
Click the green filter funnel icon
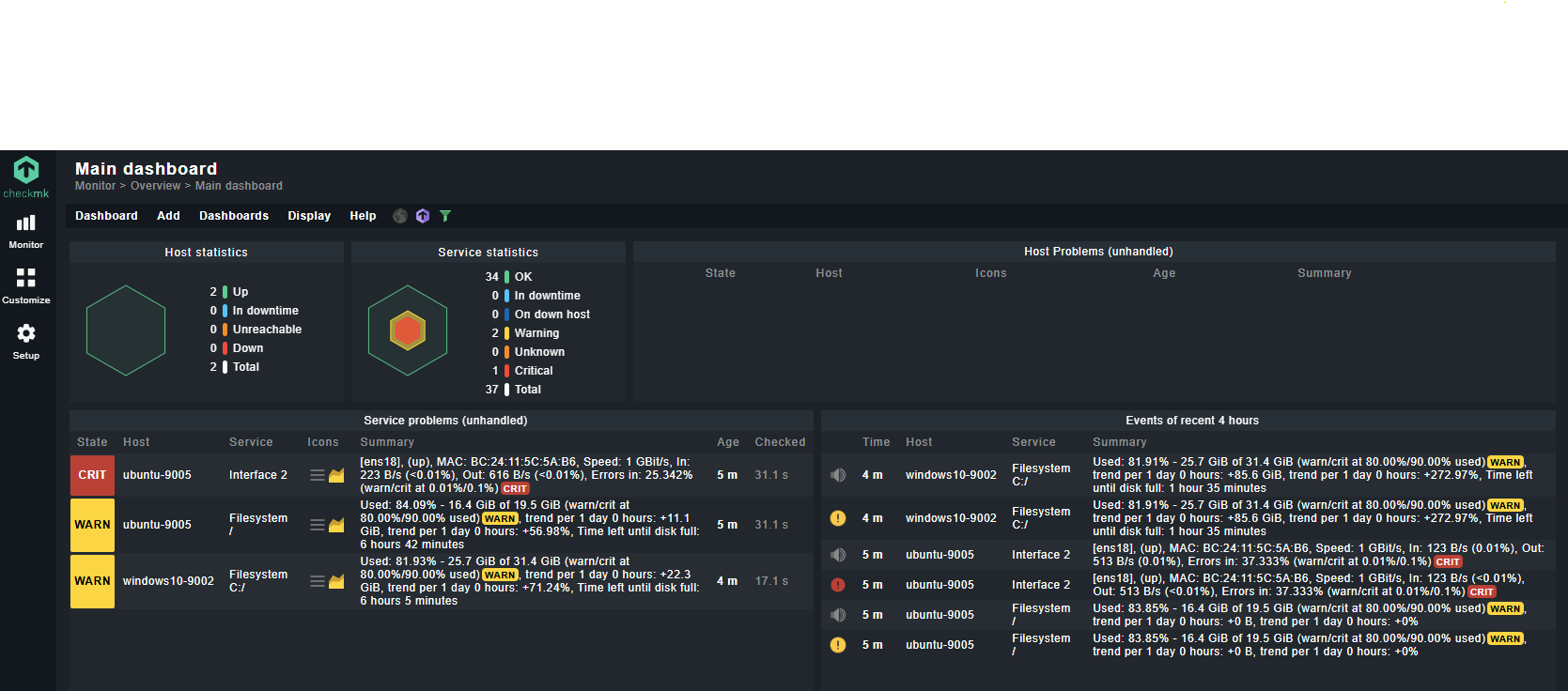click(445, 216)
